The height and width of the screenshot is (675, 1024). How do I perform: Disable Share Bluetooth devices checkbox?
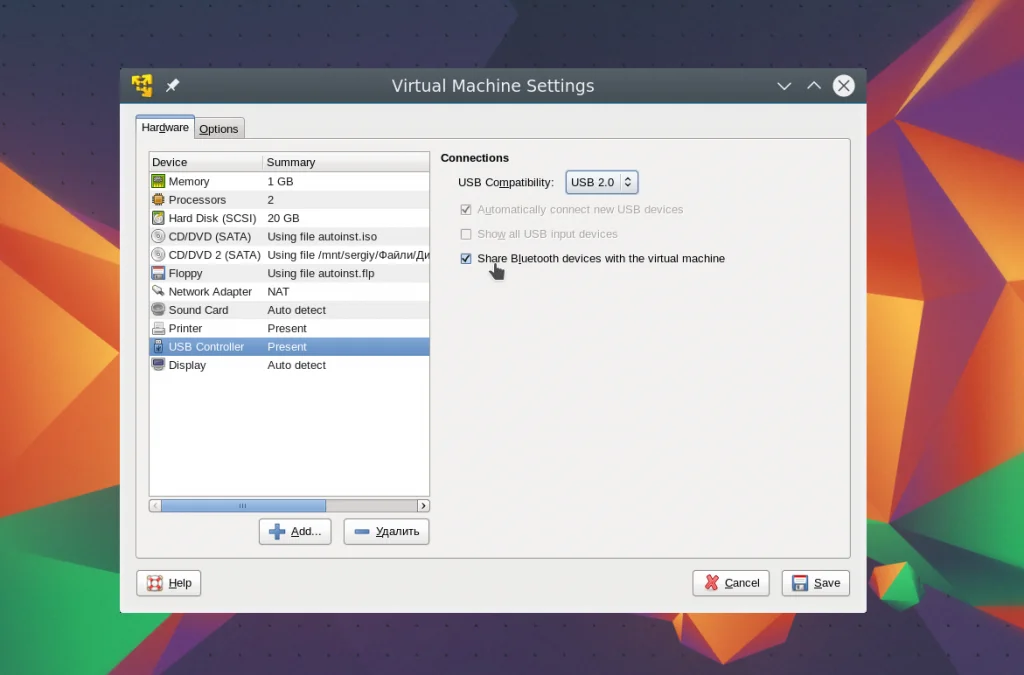tap(466, 259)
